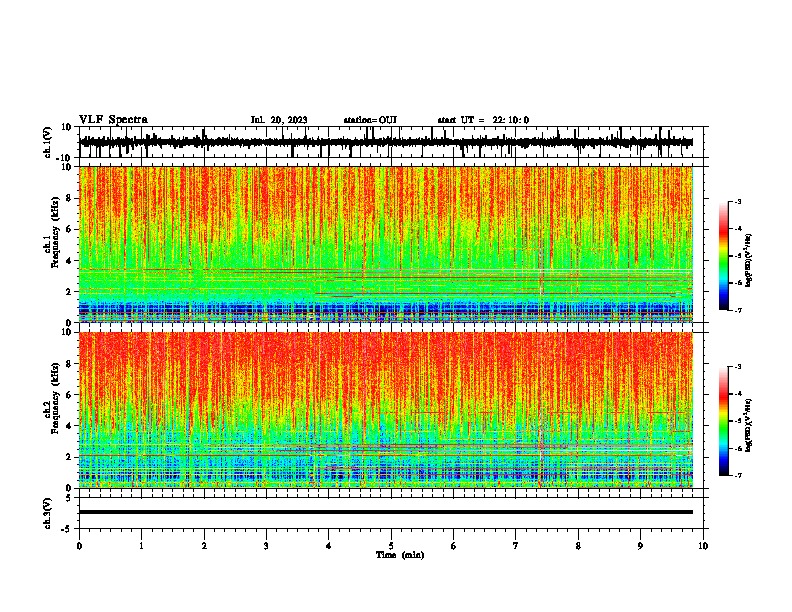
Task: Click the ch.2 spectrogram plot
Action: click(386, 410)
